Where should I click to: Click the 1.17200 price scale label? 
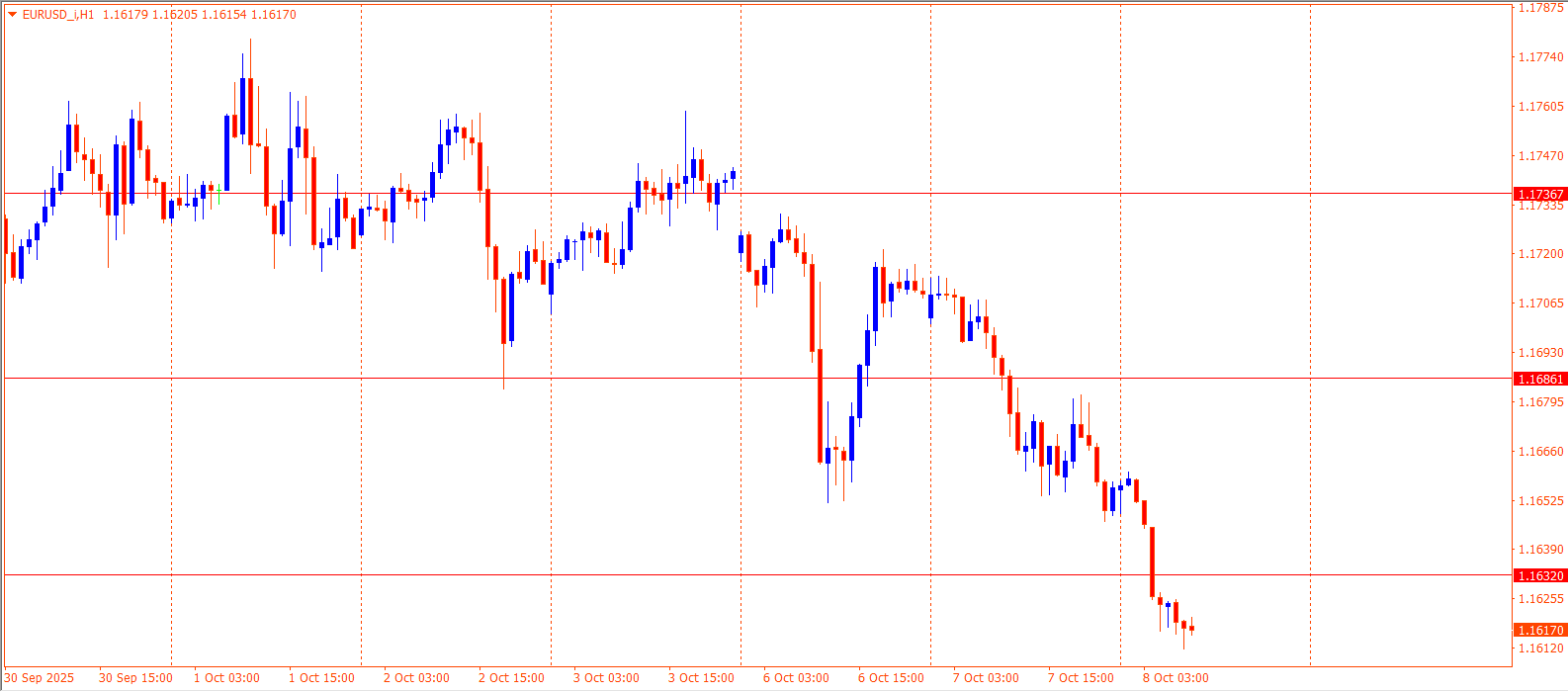[x=1540, y=254]
